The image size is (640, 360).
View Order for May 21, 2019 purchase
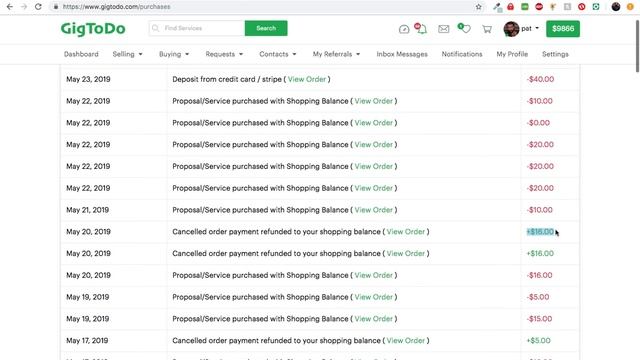point(373,210)
